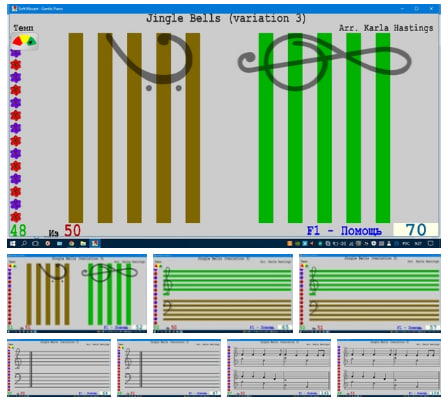Open File Explorer folder icon in taskbar
The width and height of the screenshot is (445, 403).
pyautogui.click(x=83, y=243)
